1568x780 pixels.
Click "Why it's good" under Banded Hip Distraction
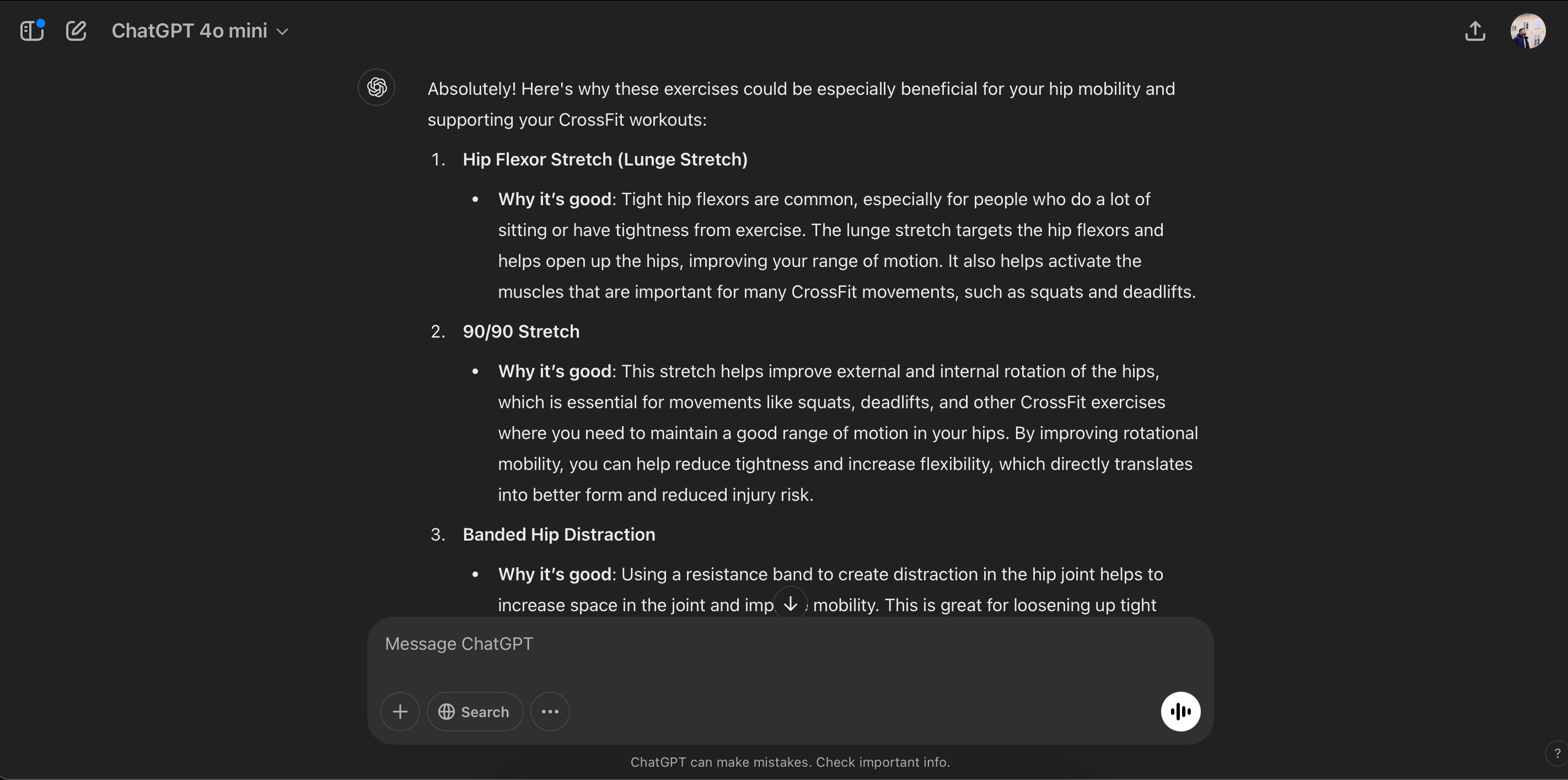click(x=554, y=574)
